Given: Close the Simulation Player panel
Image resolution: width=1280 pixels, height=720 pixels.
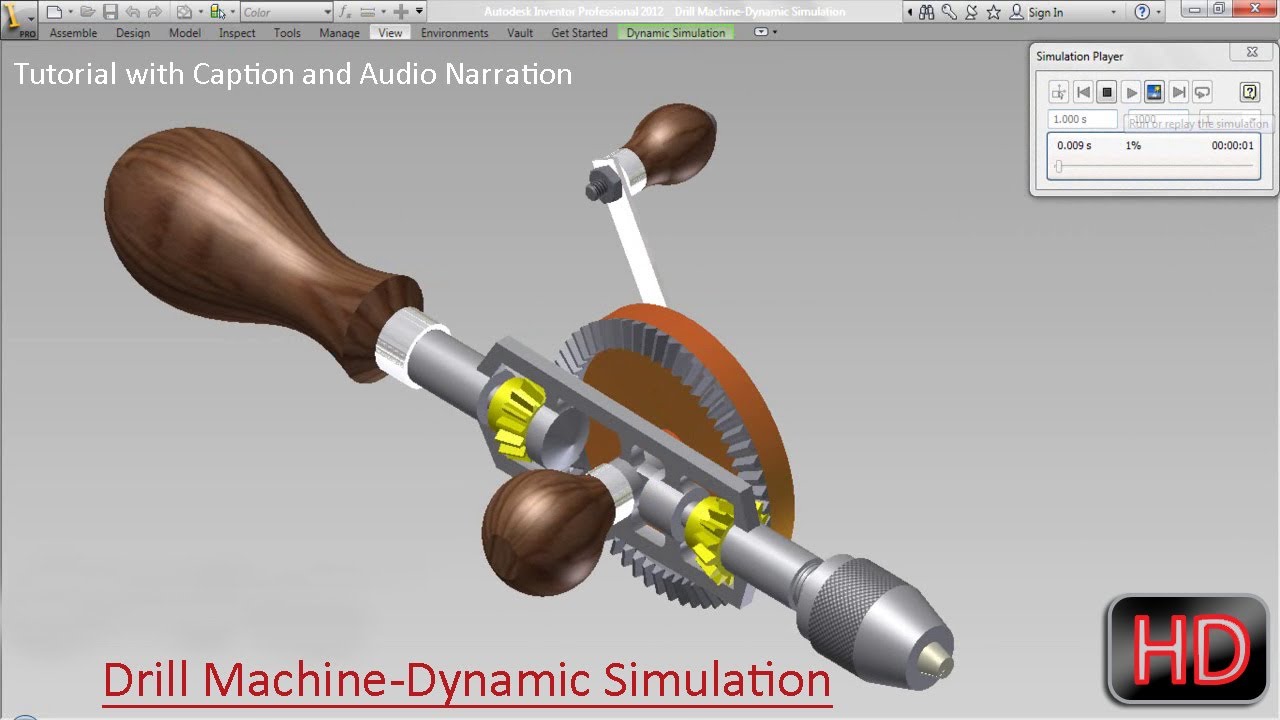Looking at the screenshot, I should 1252,52.
